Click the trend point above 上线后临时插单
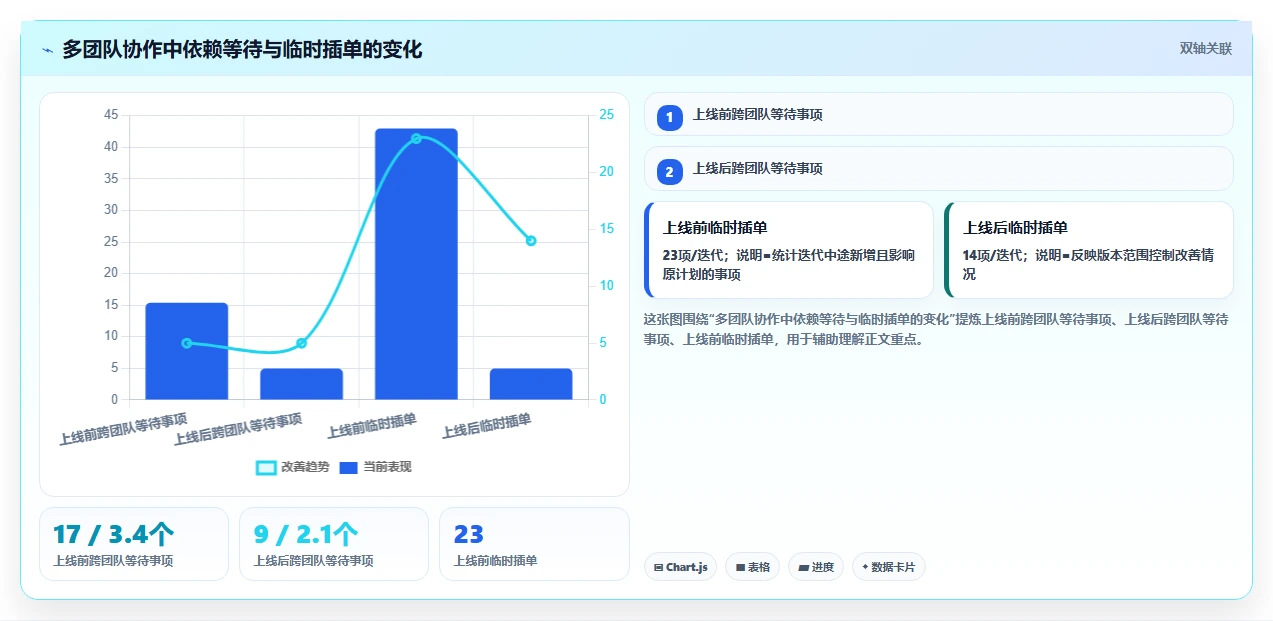This screenshot has width=1273, height=621. coord(531,240)
